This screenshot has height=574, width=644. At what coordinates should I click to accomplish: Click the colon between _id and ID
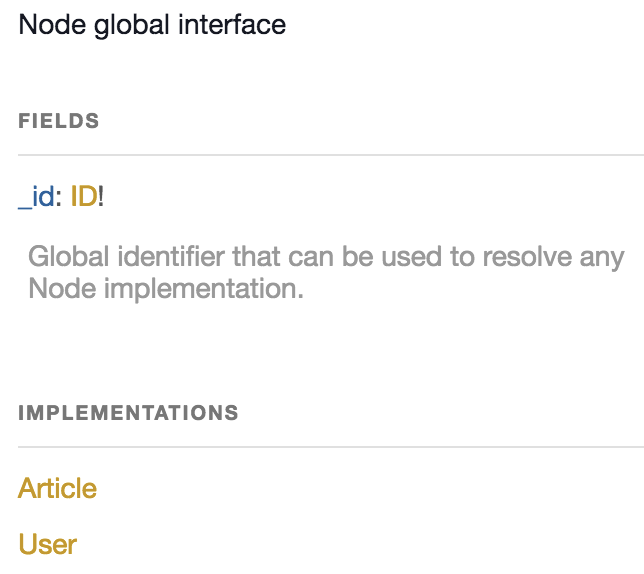point(58,197)
